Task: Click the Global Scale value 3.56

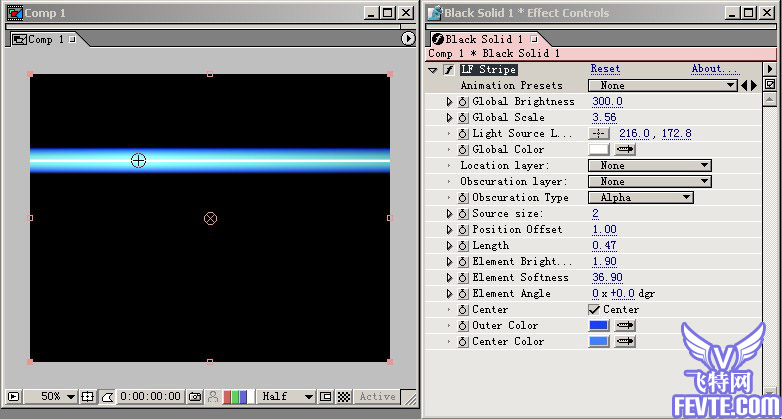Action: 604,118
